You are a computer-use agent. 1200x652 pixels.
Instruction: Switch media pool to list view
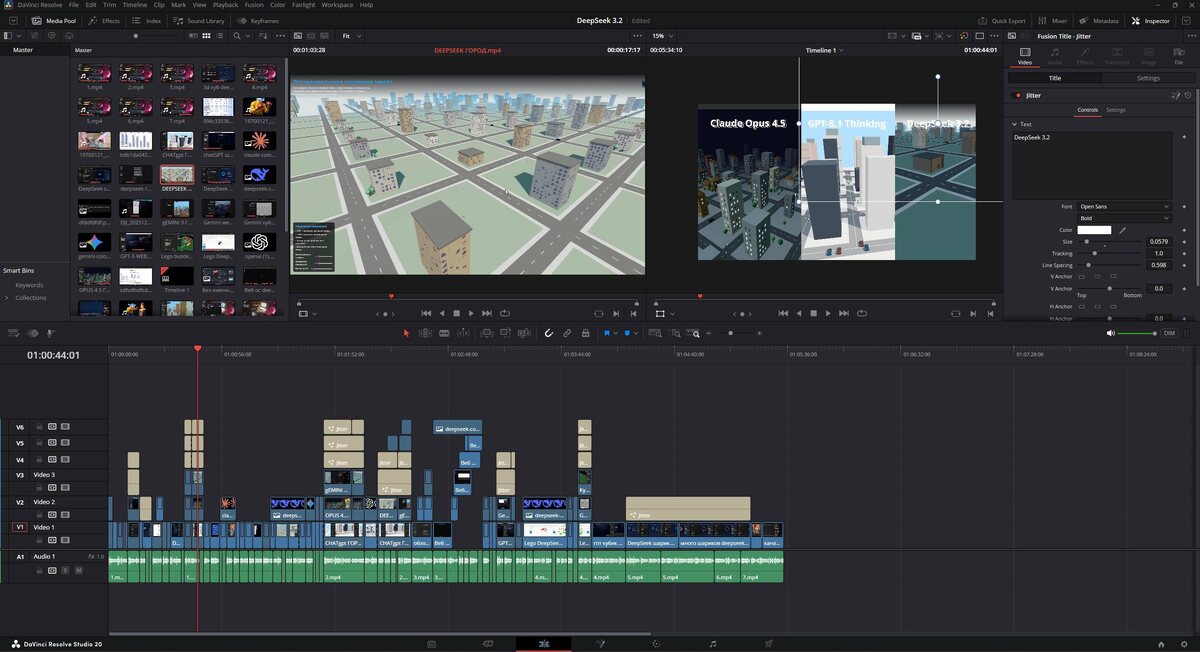pos(220,35)
